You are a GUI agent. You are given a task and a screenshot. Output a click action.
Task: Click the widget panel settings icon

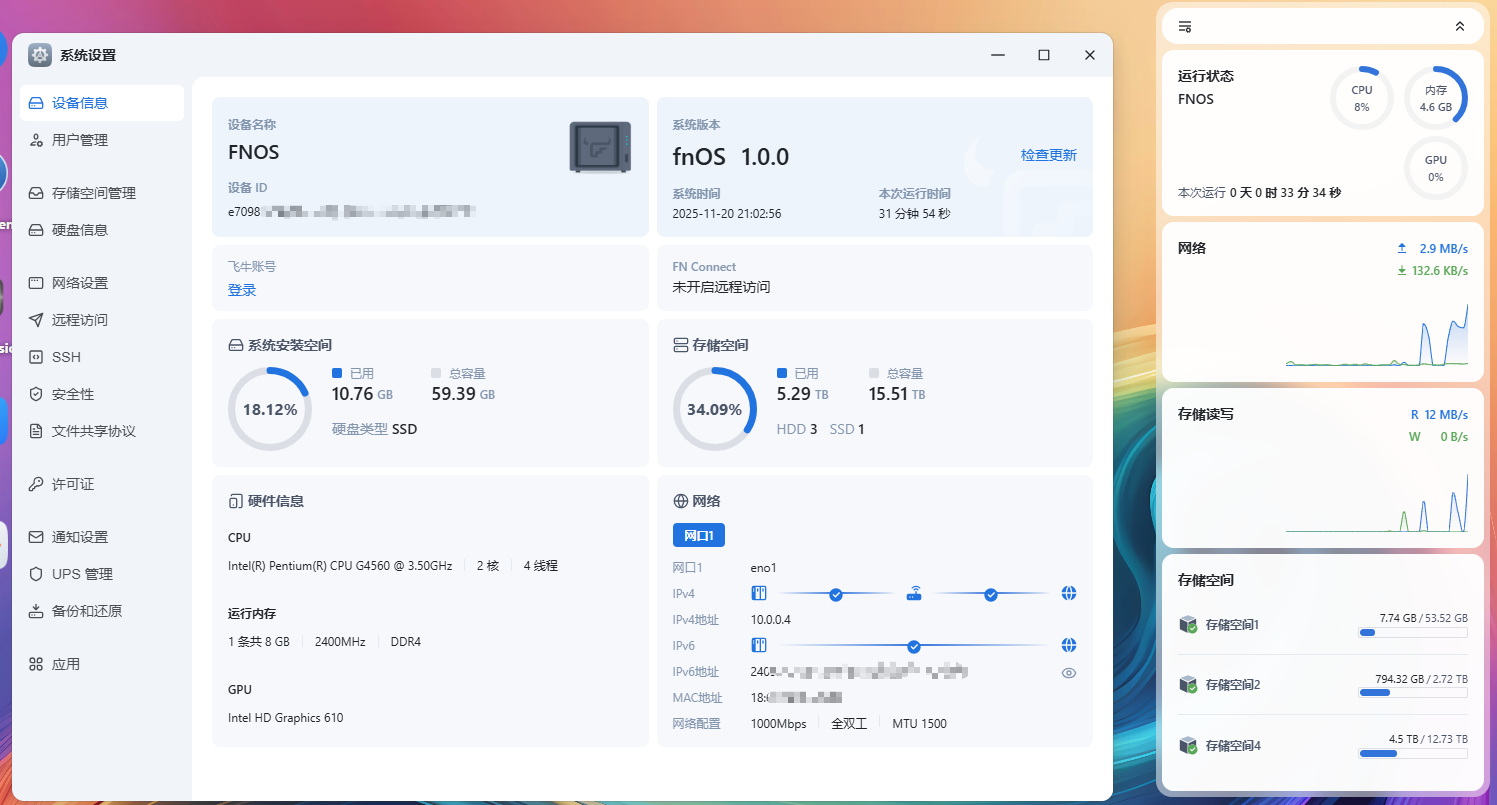[1185, 27]
